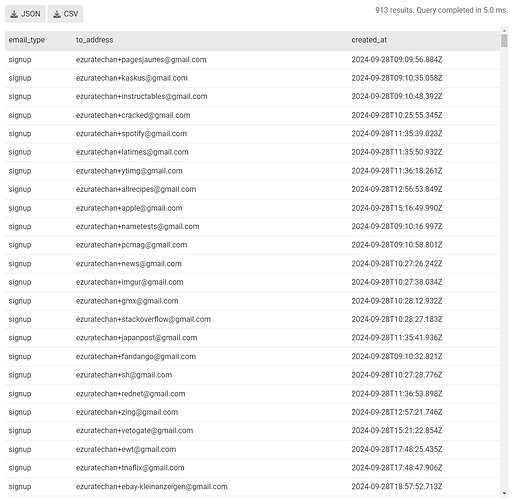Viewport: 513px width, 500px height.
Task: Download results as CSV
Action: point(65,14)
